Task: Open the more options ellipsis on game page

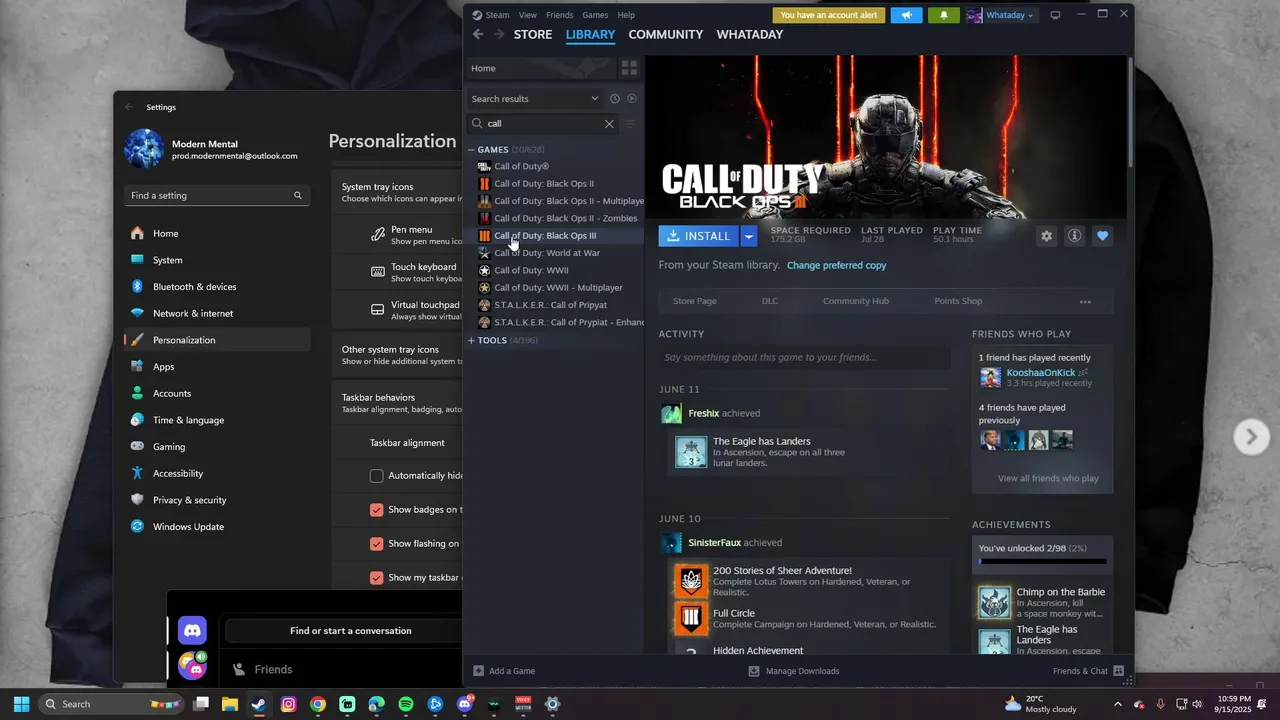Action: click(1085, 301)
